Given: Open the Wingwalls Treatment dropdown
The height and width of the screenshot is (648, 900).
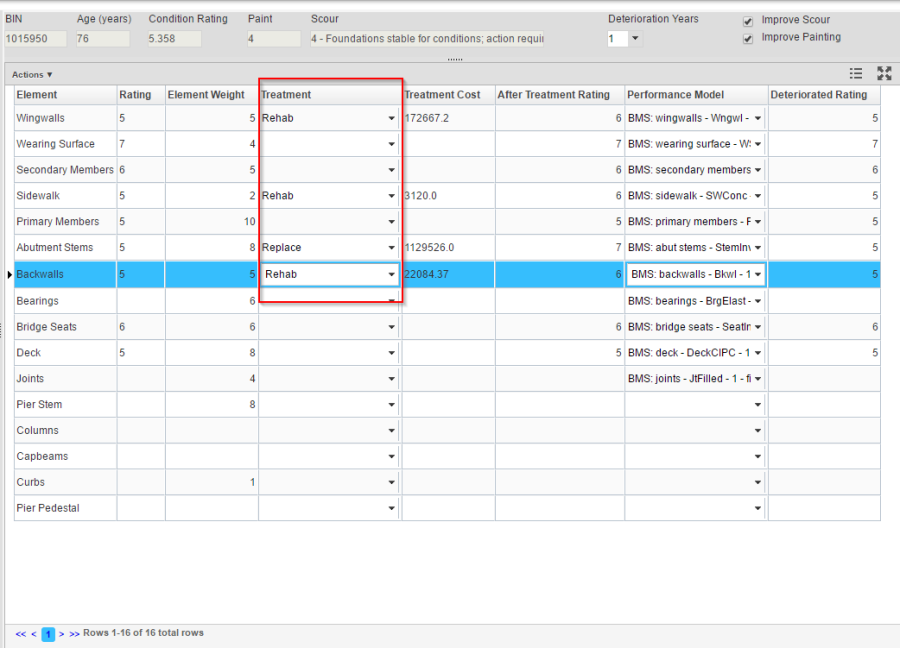Looking at the screenshot, I should pos(392,118).
